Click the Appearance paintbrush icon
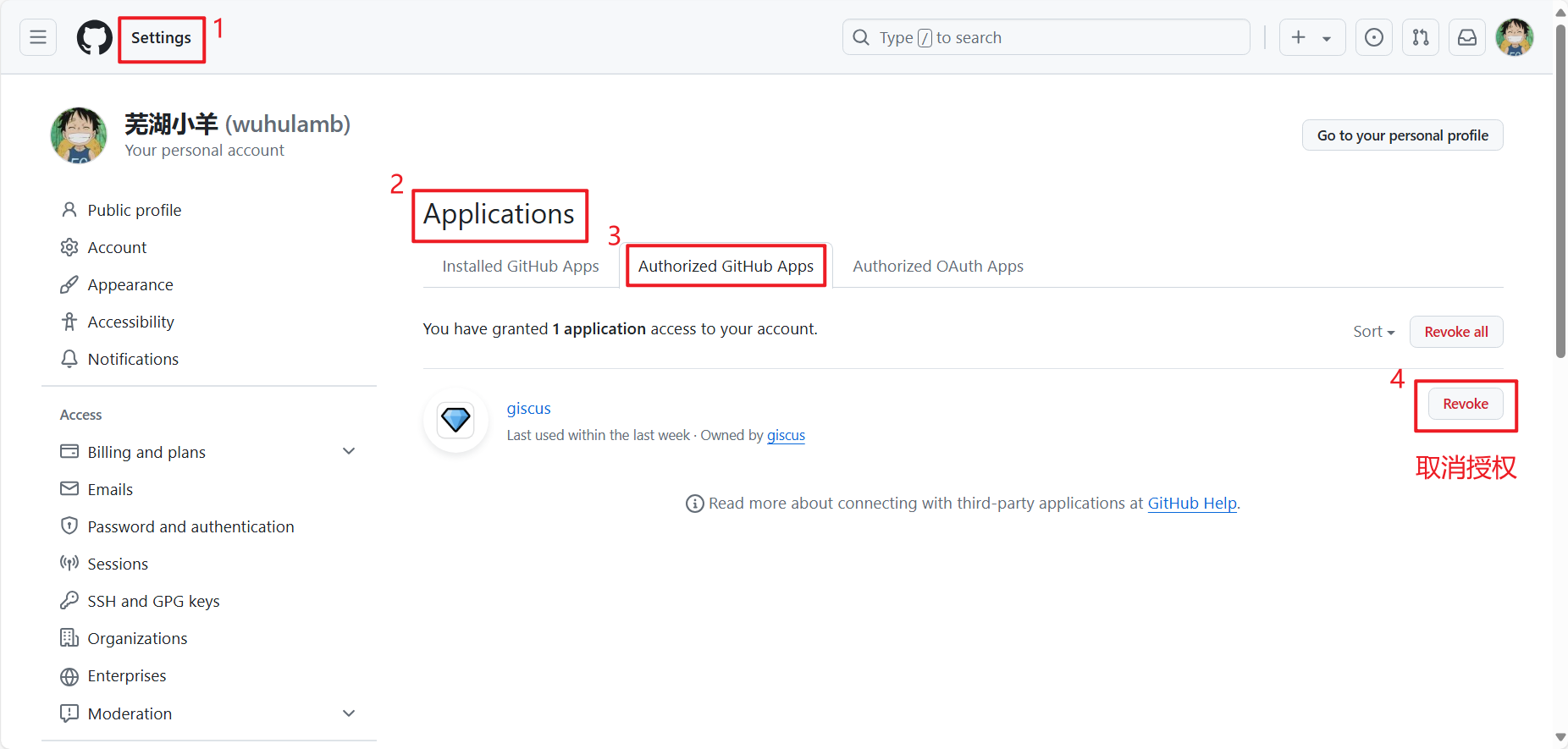 point(69,284)
